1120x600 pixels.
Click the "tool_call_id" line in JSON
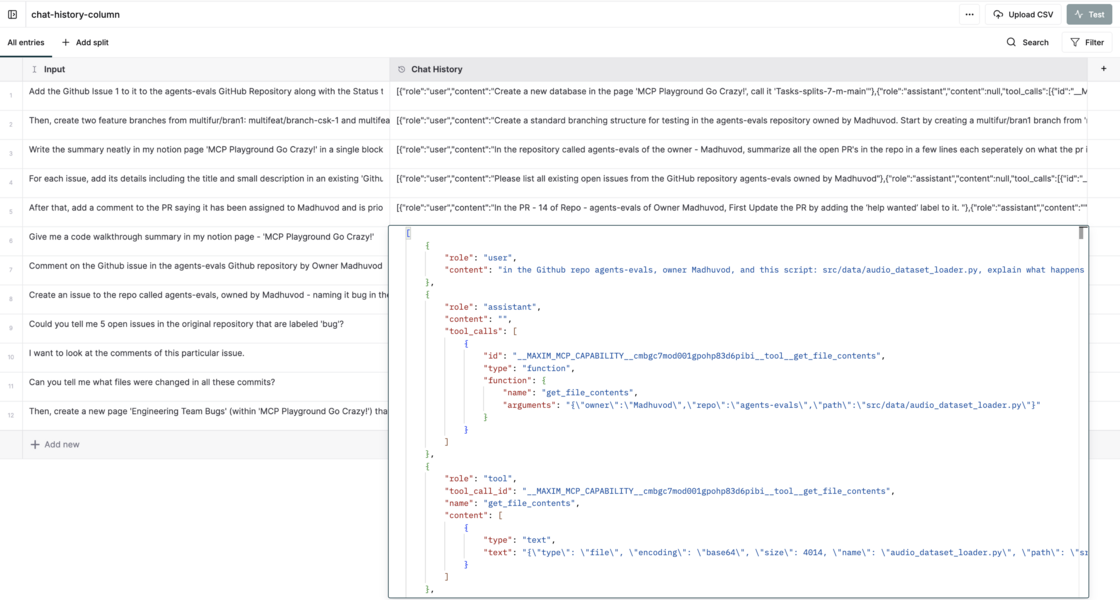pos(669,491)
